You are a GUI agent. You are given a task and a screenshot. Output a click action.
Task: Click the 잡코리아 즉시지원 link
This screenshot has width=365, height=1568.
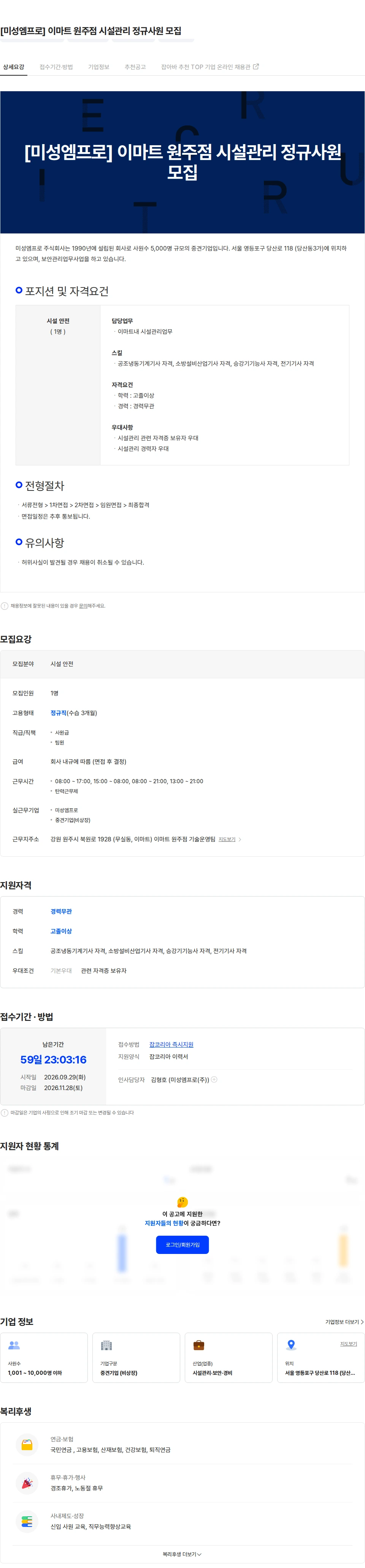171,1044
